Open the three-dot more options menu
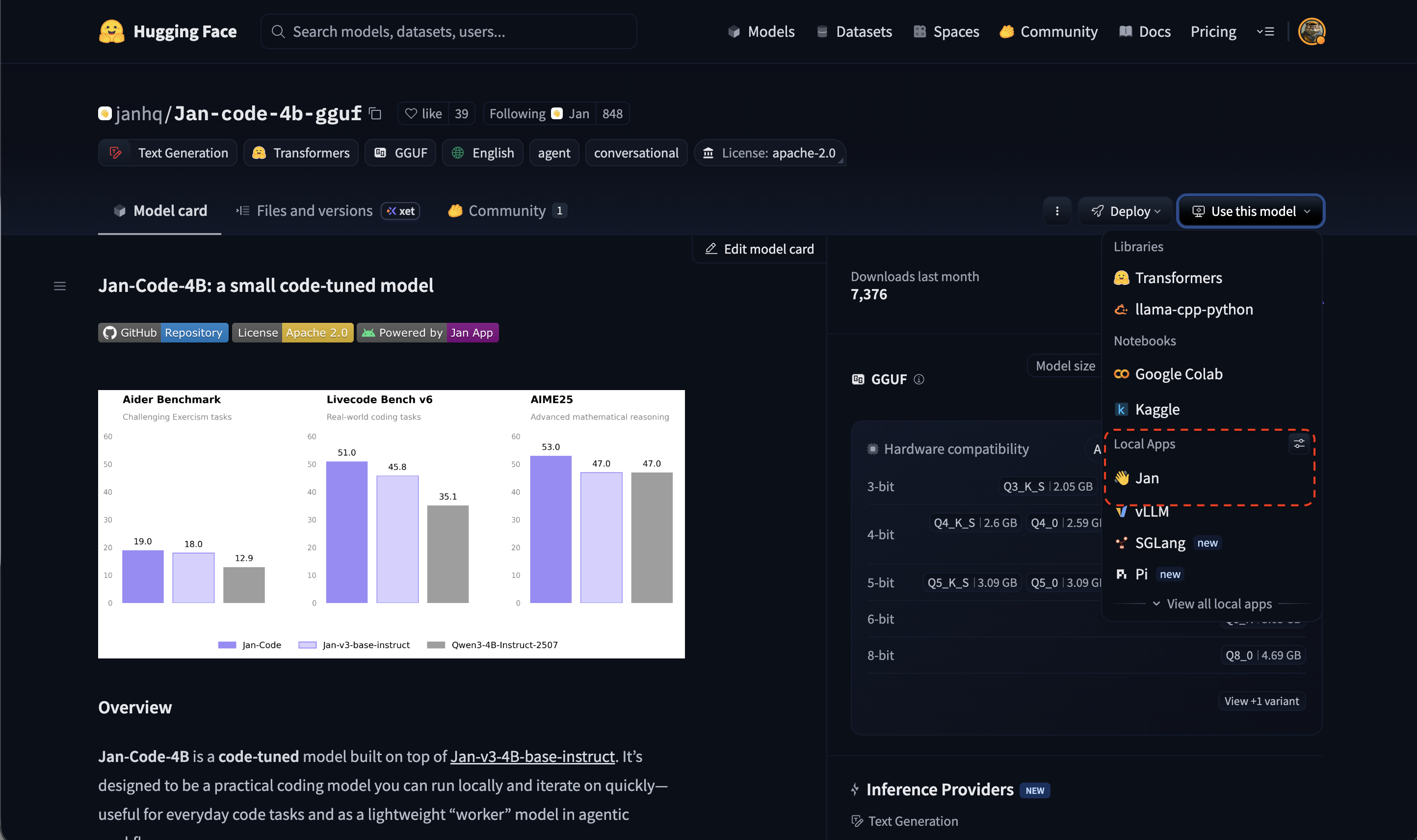 pyautogui.click(x=1056, y=211)
